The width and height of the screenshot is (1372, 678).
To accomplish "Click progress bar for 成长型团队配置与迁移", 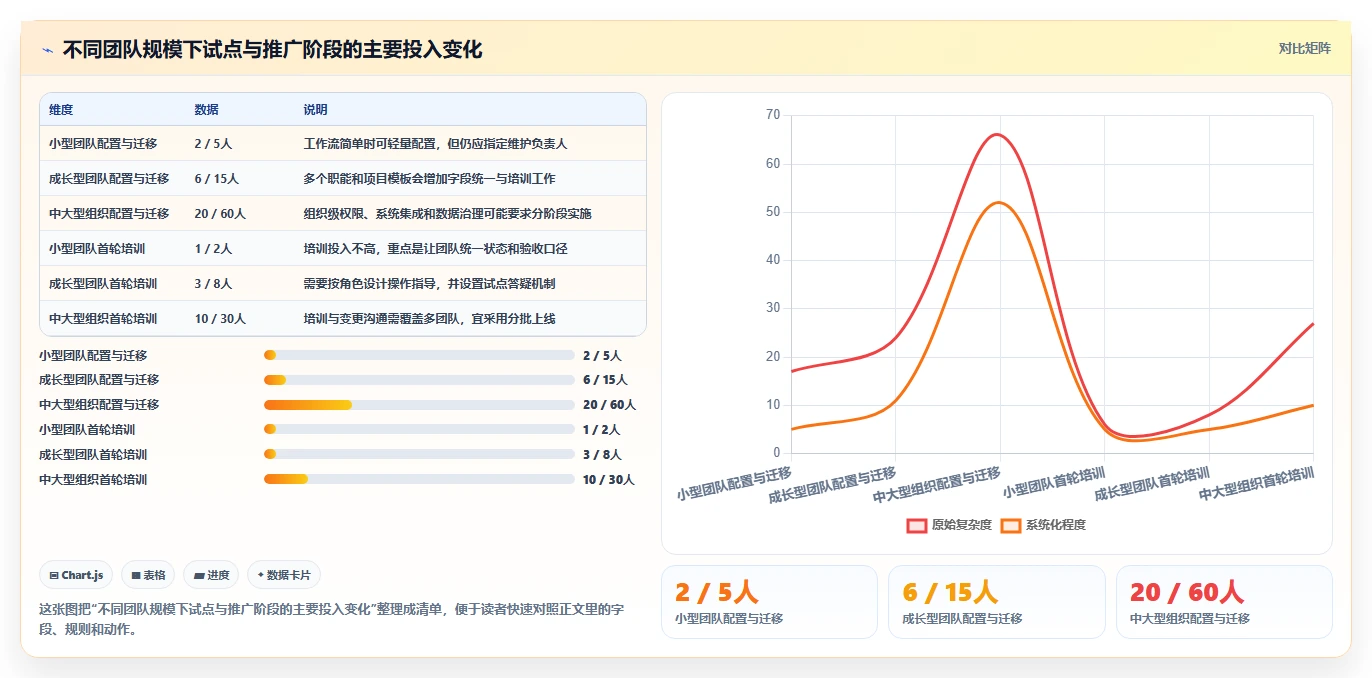I will 419,380.
